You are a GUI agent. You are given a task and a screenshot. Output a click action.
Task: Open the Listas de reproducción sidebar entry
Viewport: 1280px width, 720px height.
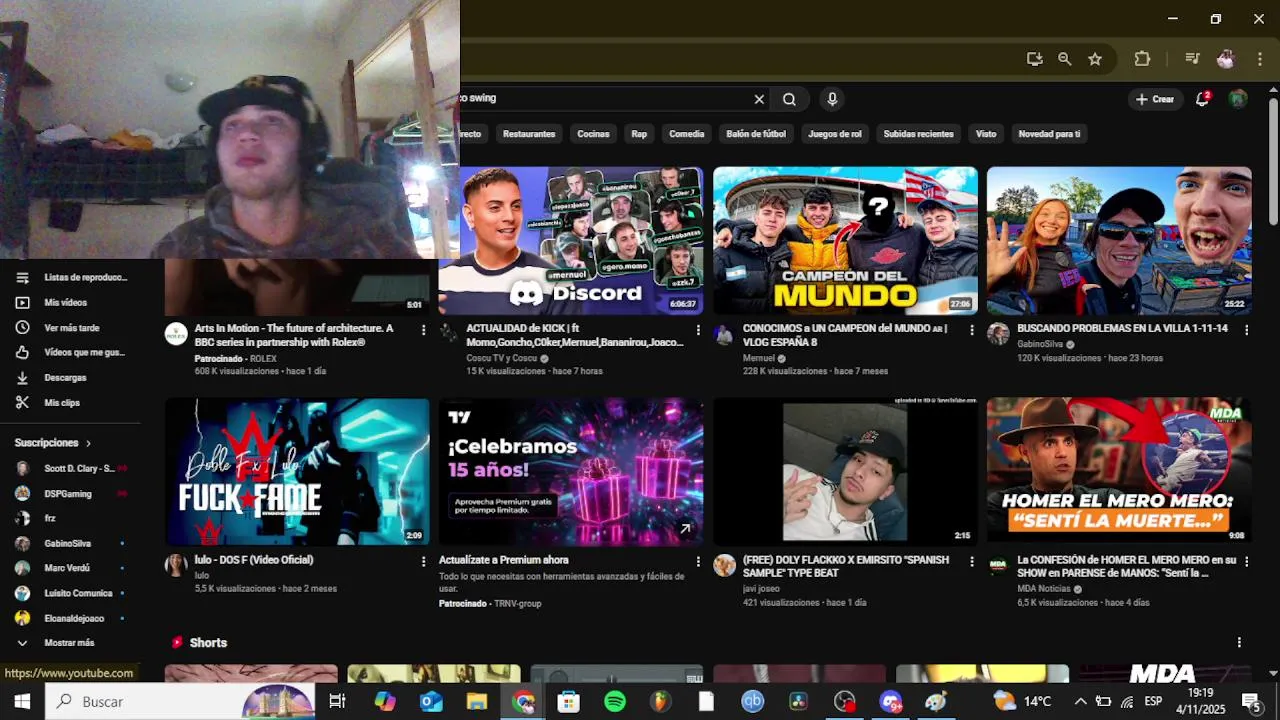point(72,277)
